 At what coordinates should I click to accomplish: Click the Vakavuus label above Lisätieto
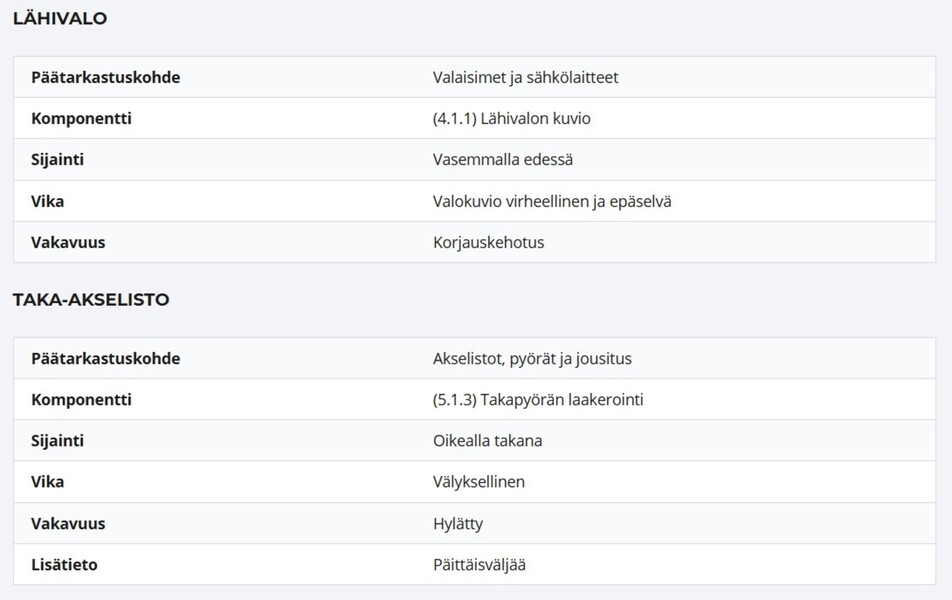[x=68, y=523]
